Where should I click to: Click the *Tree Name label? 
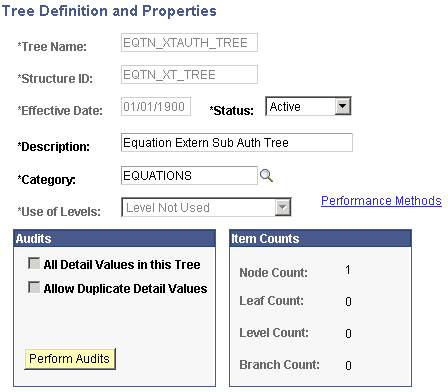click(x=52, y=47)
